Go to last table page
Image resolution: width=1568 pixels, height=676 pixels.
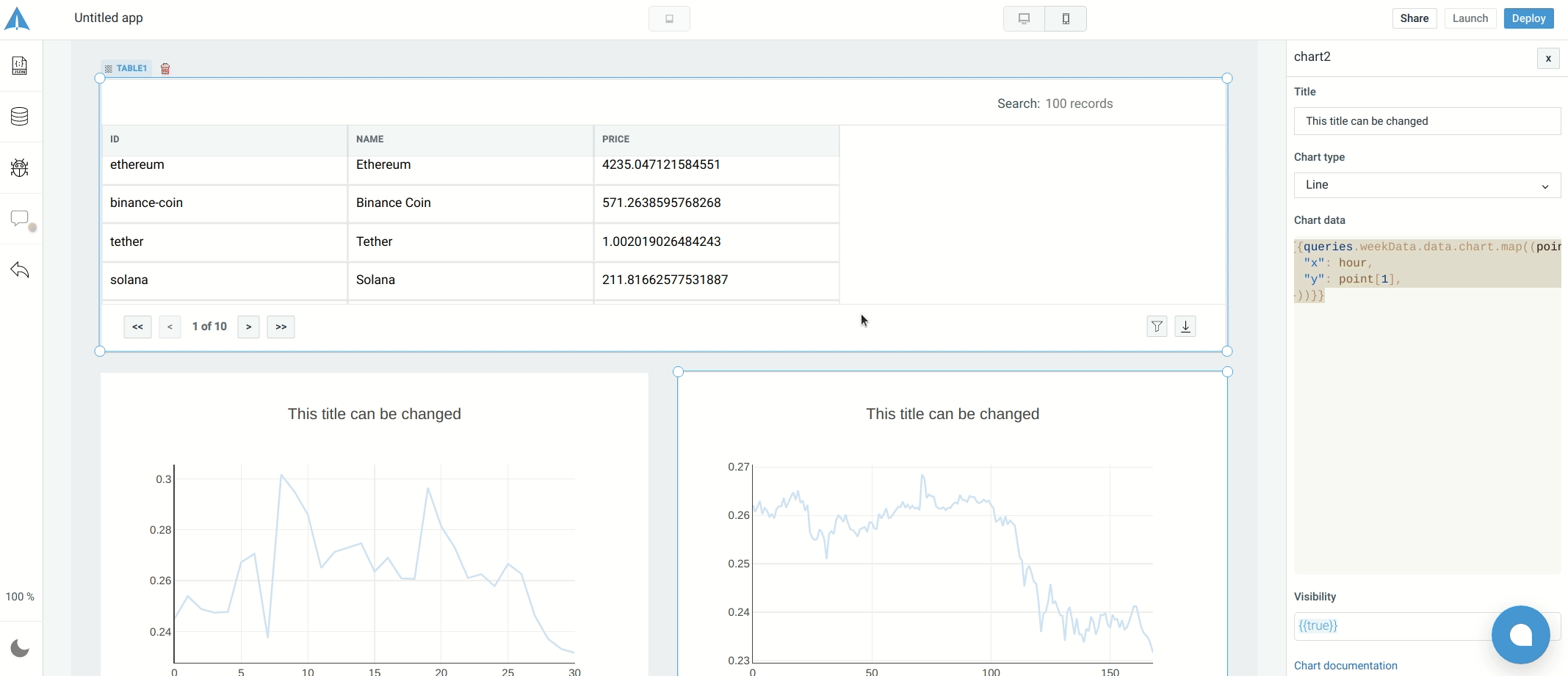click(x=281, y=327)
